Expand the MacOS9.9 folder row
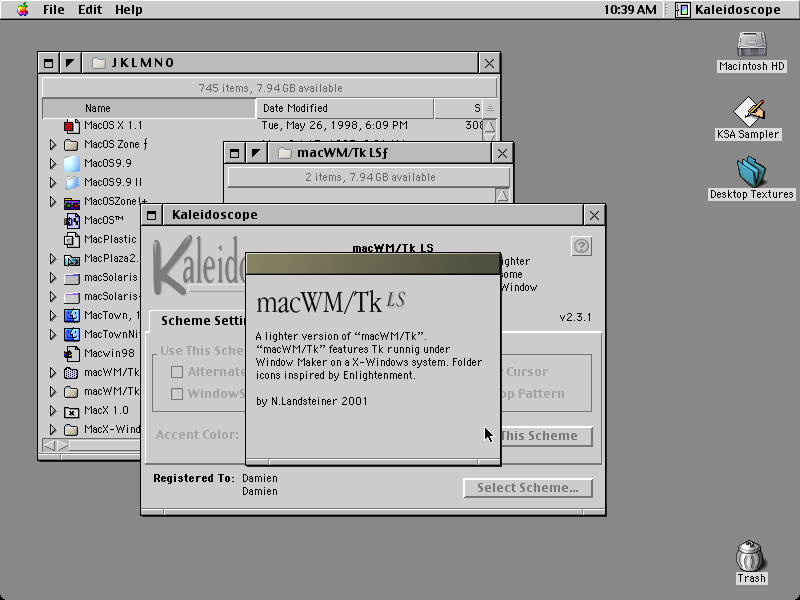Viewport: 800px width, 600px height. [53, 163]
